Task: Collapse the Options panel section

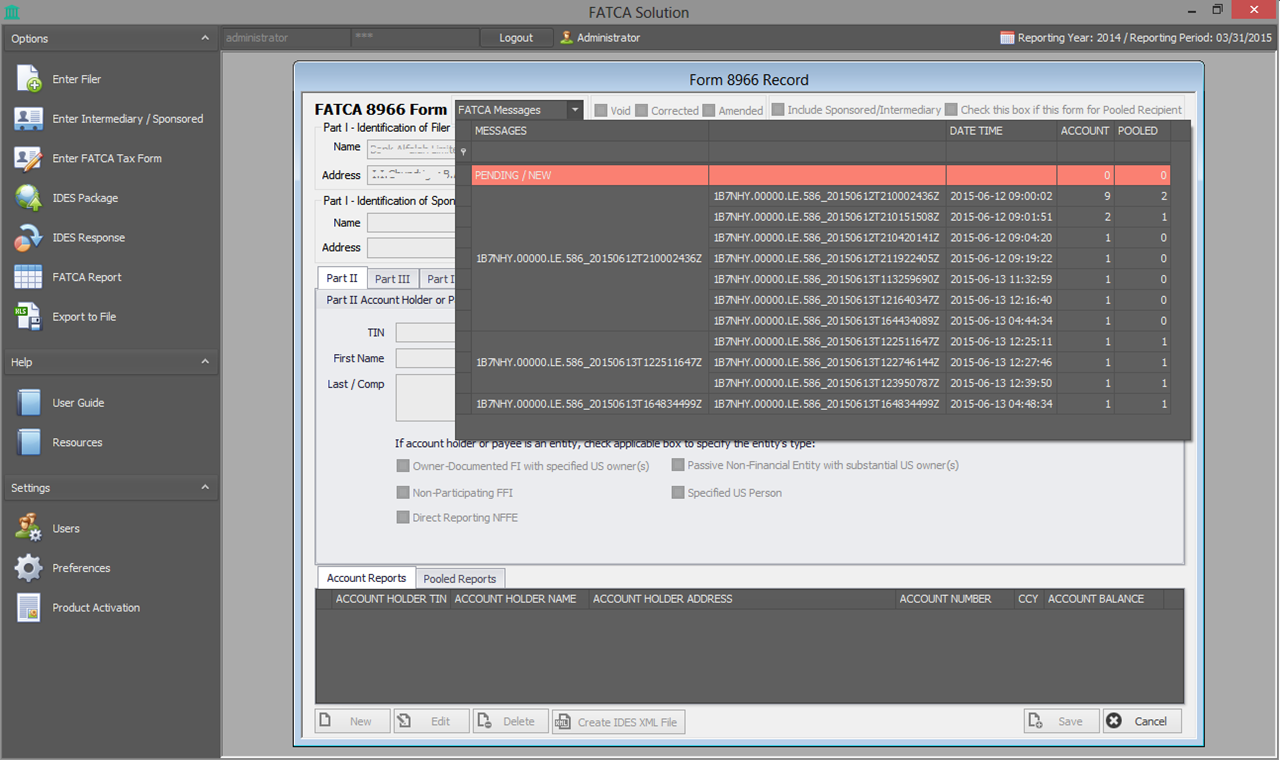Action: 205,38
